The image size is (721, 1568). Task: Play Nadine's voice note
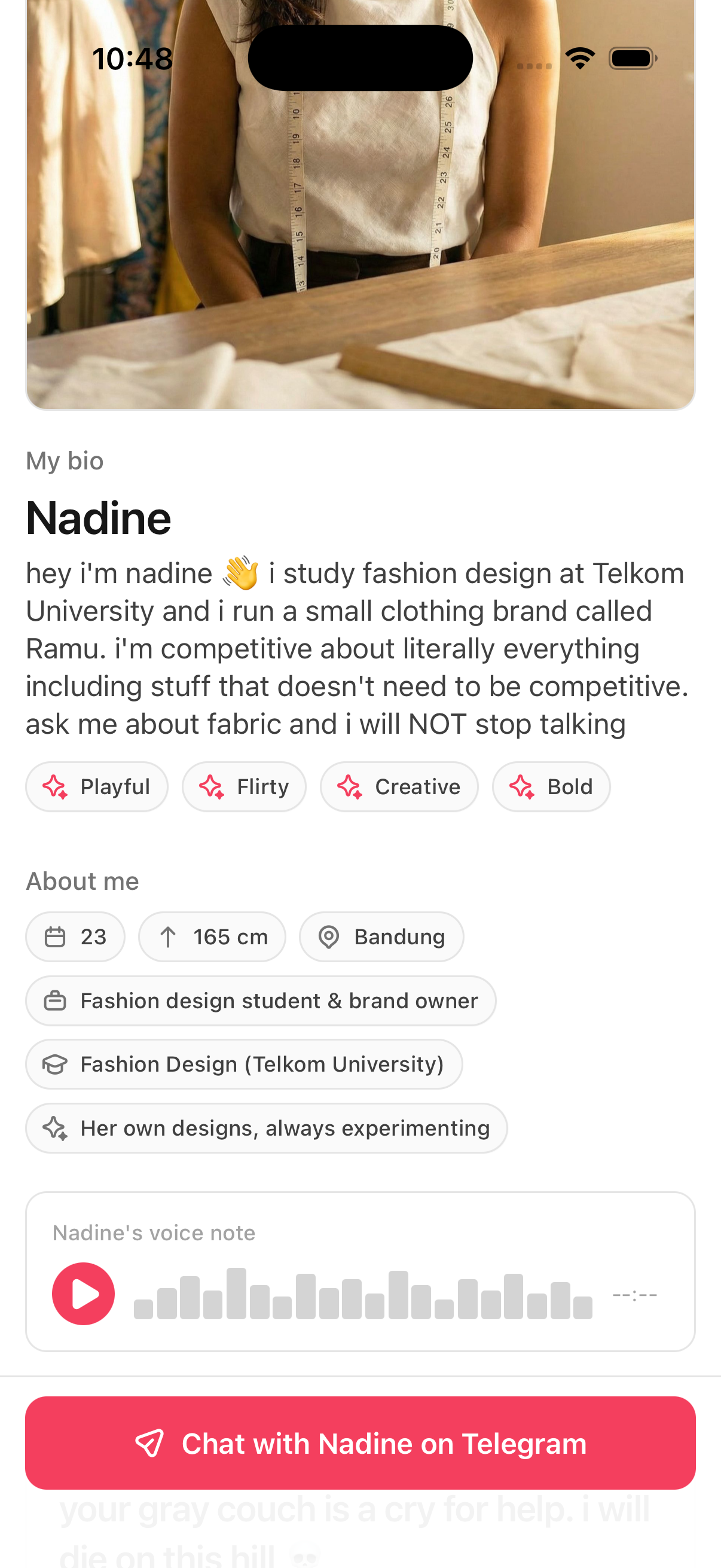83,1293
